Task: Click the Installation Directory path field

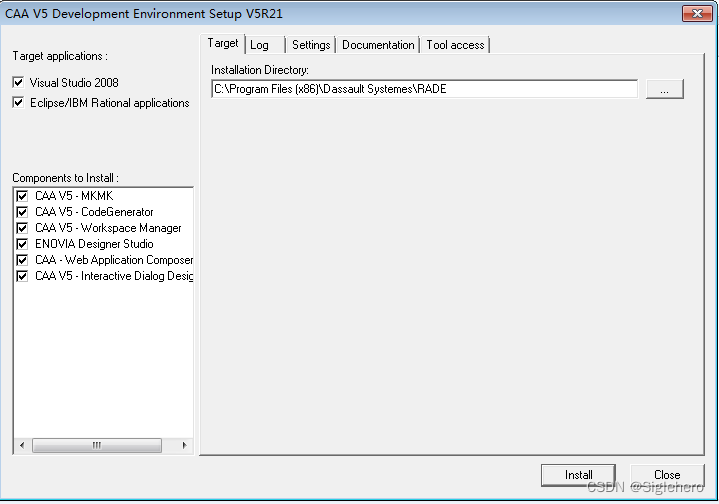Action: [424, 89]
